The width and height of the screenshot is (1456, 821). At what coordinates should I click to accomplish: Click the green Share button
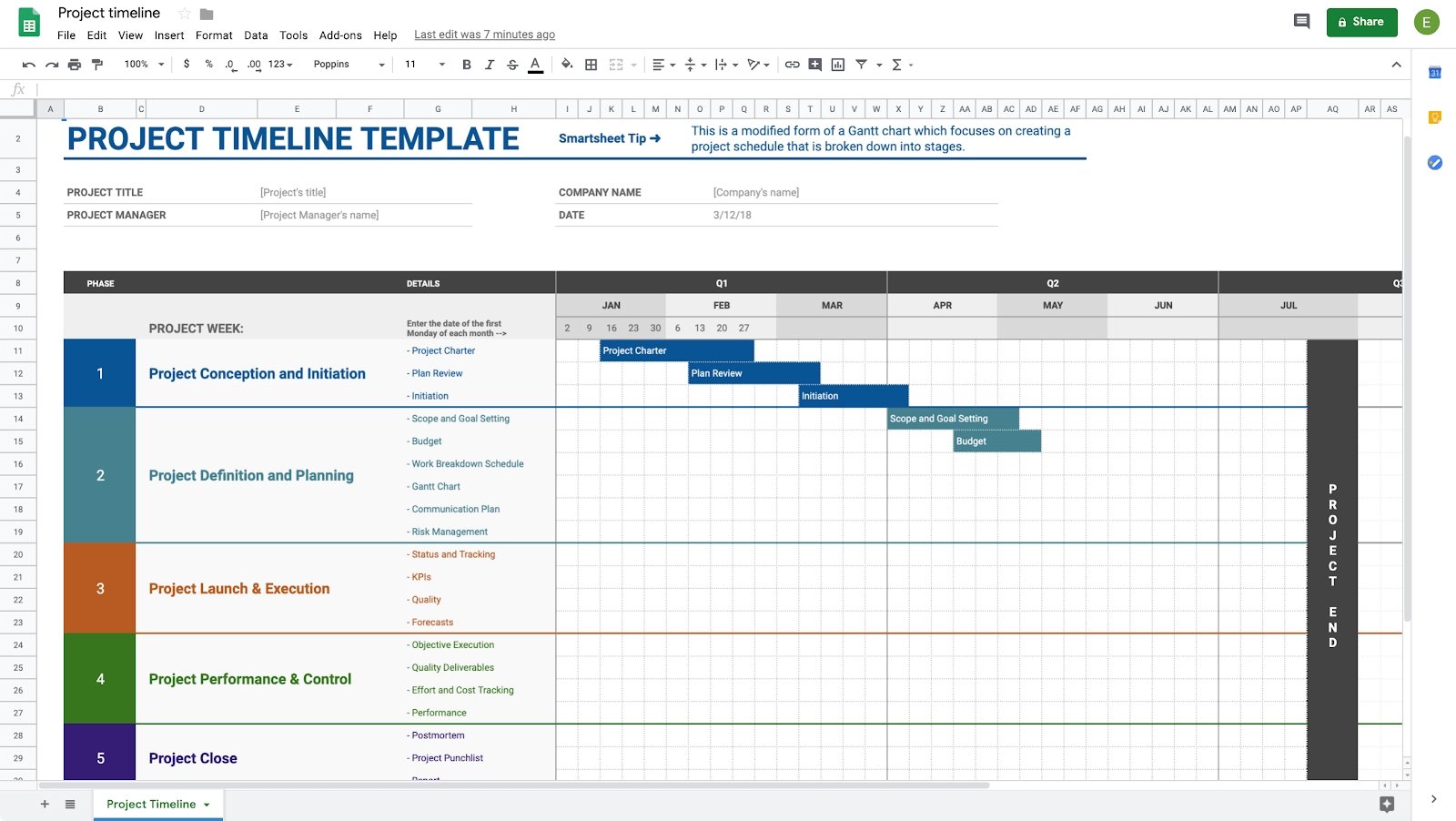click(x=1361, y=22)
